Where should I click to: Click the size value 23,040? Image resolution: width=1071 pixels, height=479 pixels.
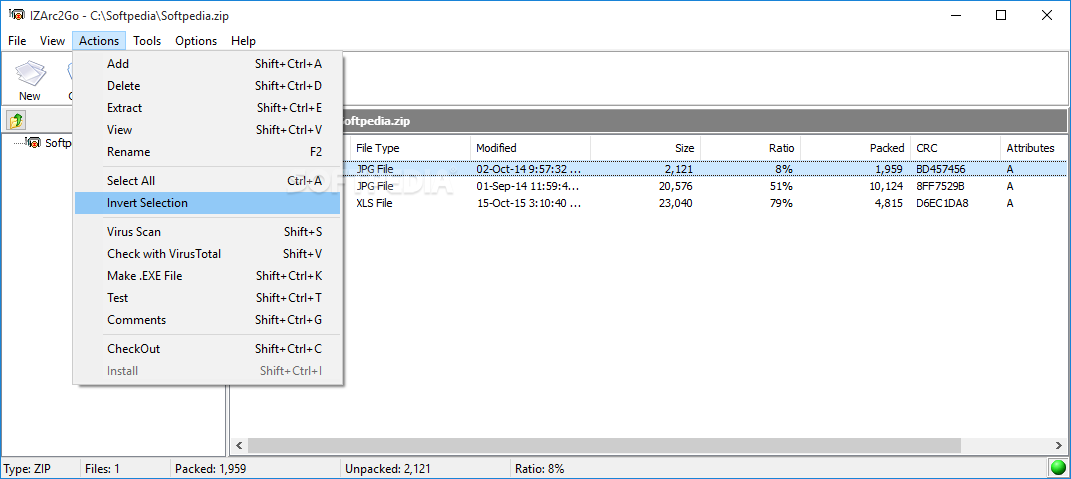[x=676, y=203]
